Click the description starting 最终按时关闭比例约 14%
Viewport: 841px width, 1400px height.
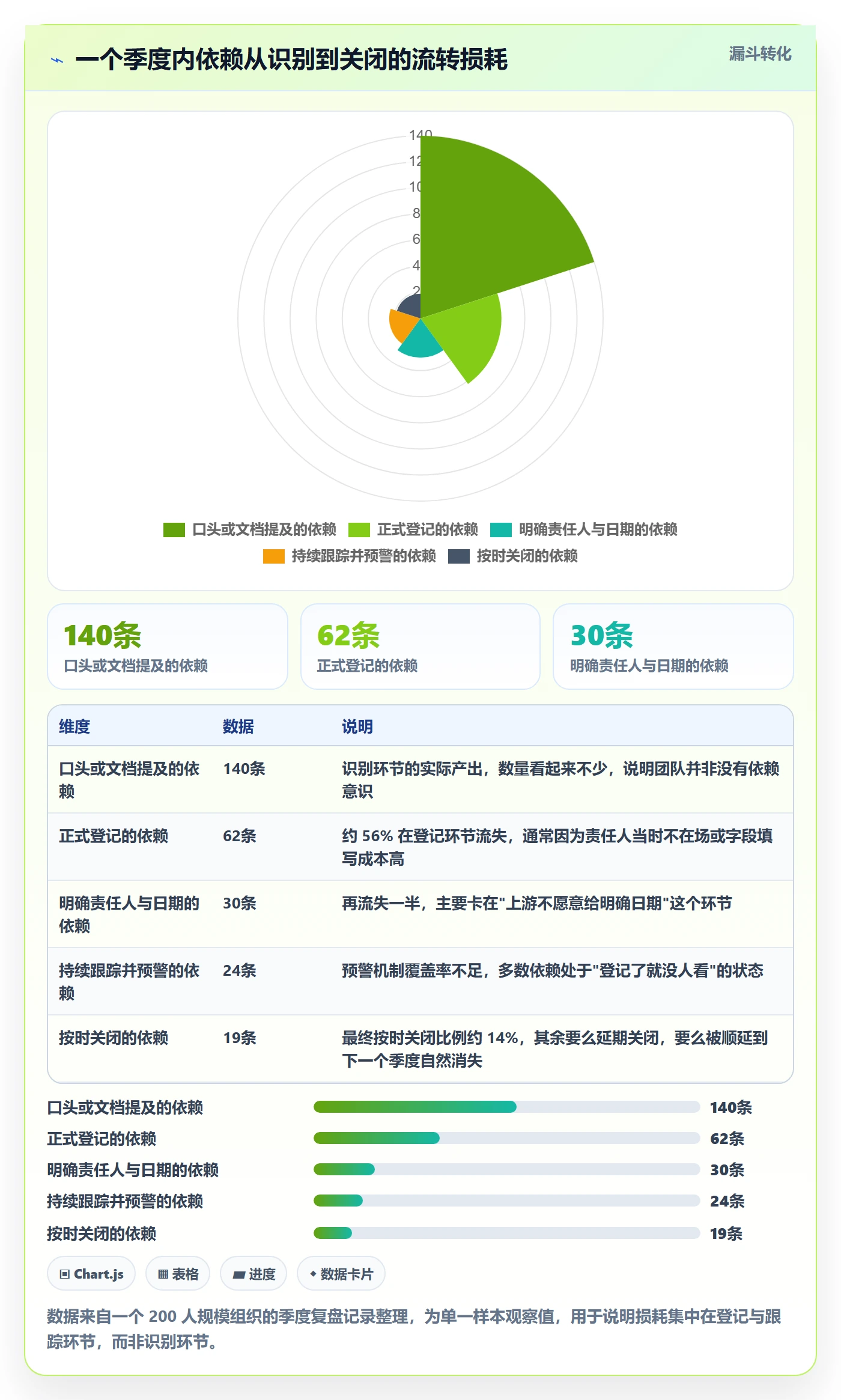(x=556, y=1049)
